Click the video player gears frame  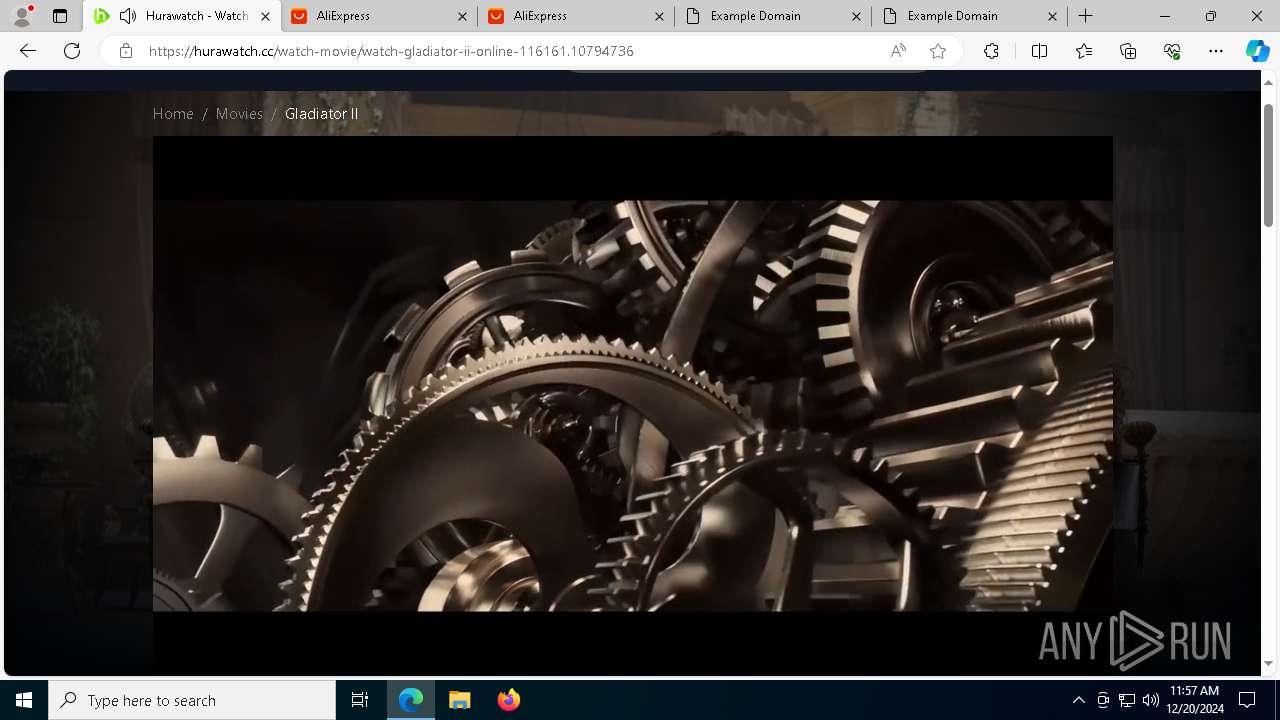point(632,405)
